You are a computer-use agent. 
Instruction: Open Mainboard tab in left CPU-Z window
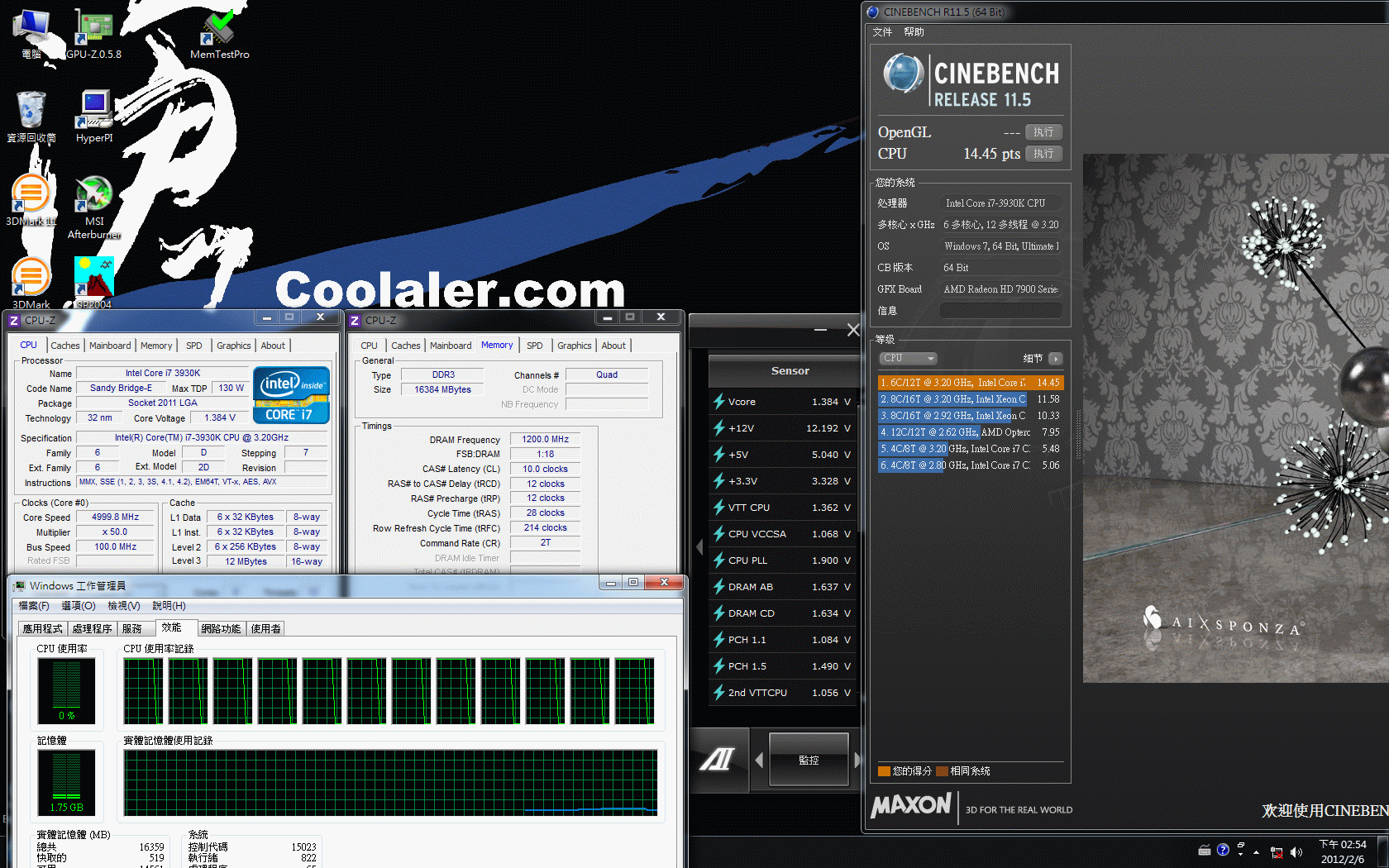[x=110, y=346]
